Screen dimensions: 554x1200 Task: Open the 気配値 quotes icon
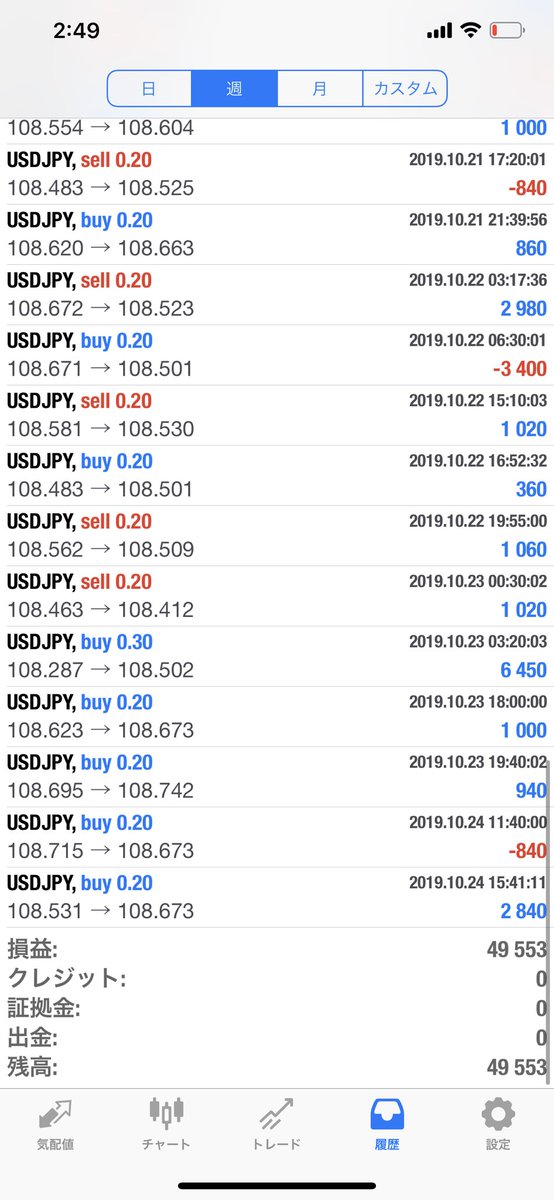56,1115
